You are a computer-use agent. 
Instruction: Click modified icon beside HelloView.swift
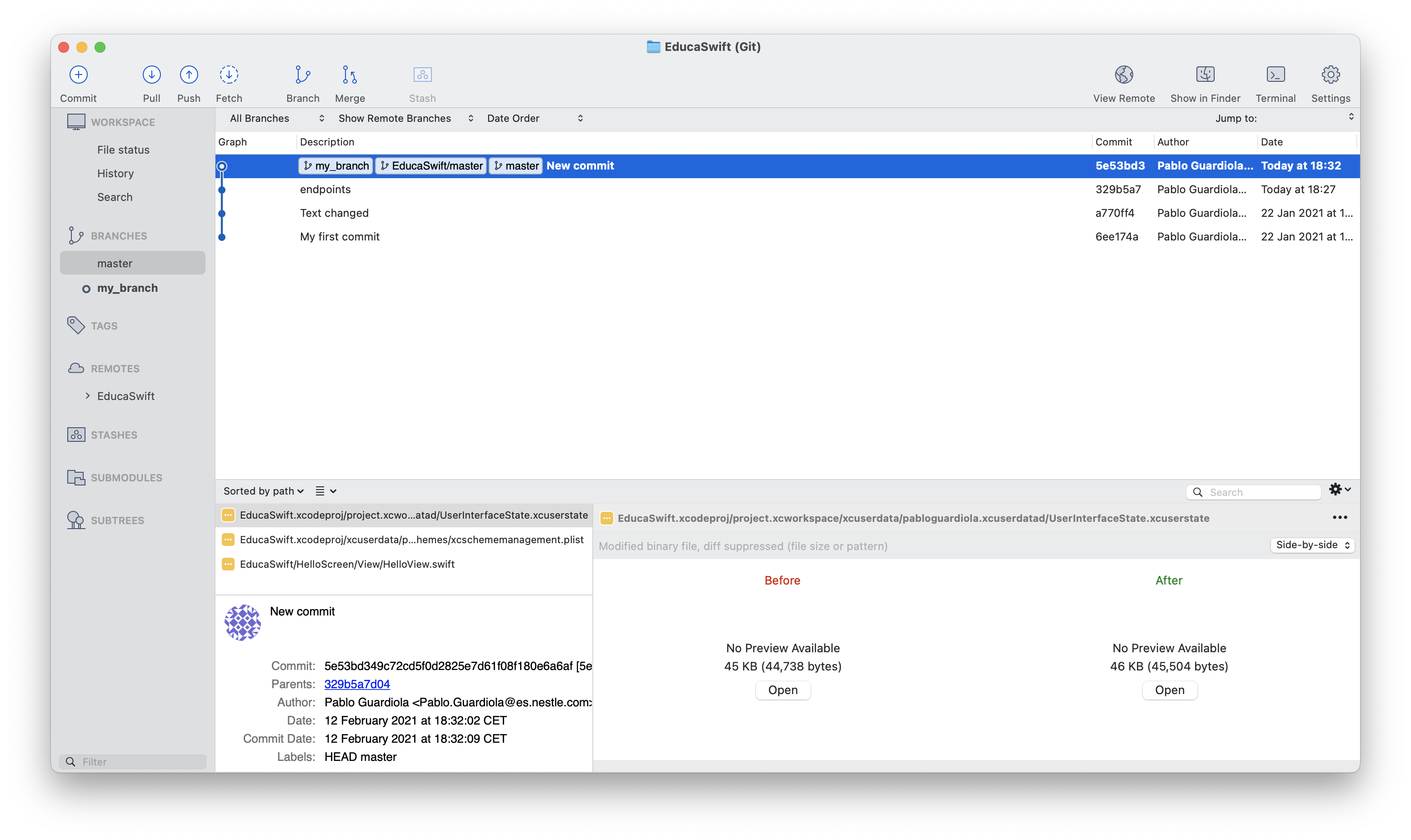tap(228, 565)
